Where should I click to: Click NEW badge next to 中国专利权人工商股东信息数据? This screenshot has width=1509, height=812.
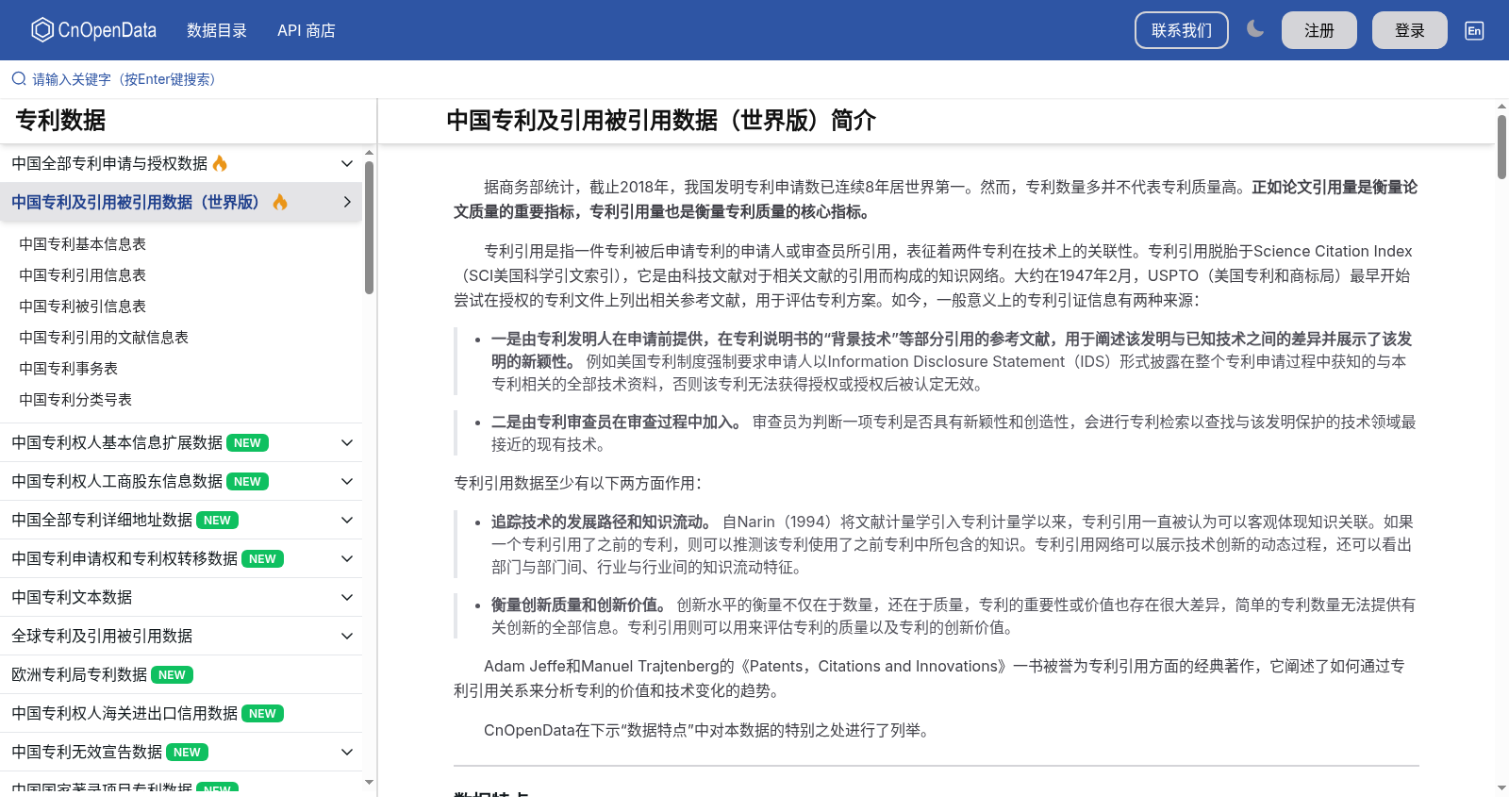(x=247, y=482)
